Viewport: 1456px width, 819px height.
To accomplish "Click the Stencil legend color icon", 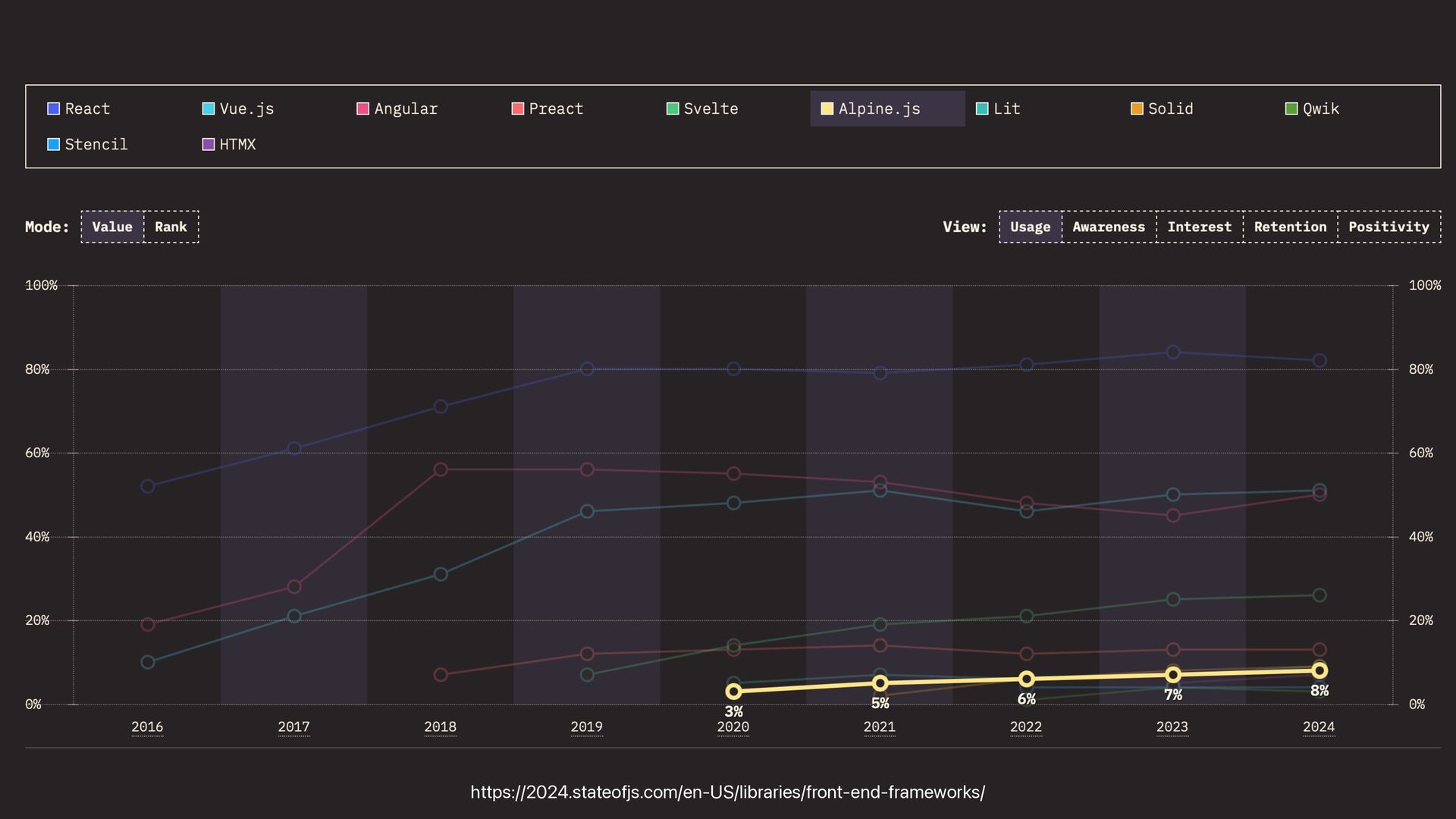I will pyautogui.click(x=53, y=144).
